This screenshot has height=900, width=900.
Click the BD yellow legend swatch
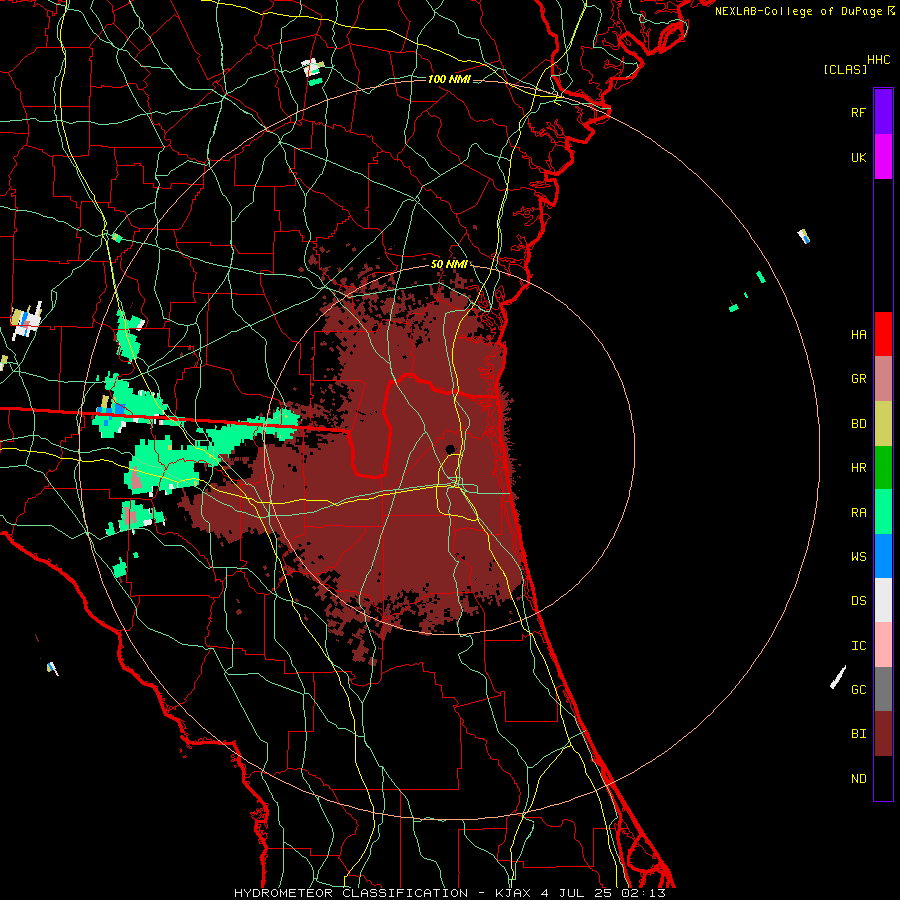click(883, 423)
